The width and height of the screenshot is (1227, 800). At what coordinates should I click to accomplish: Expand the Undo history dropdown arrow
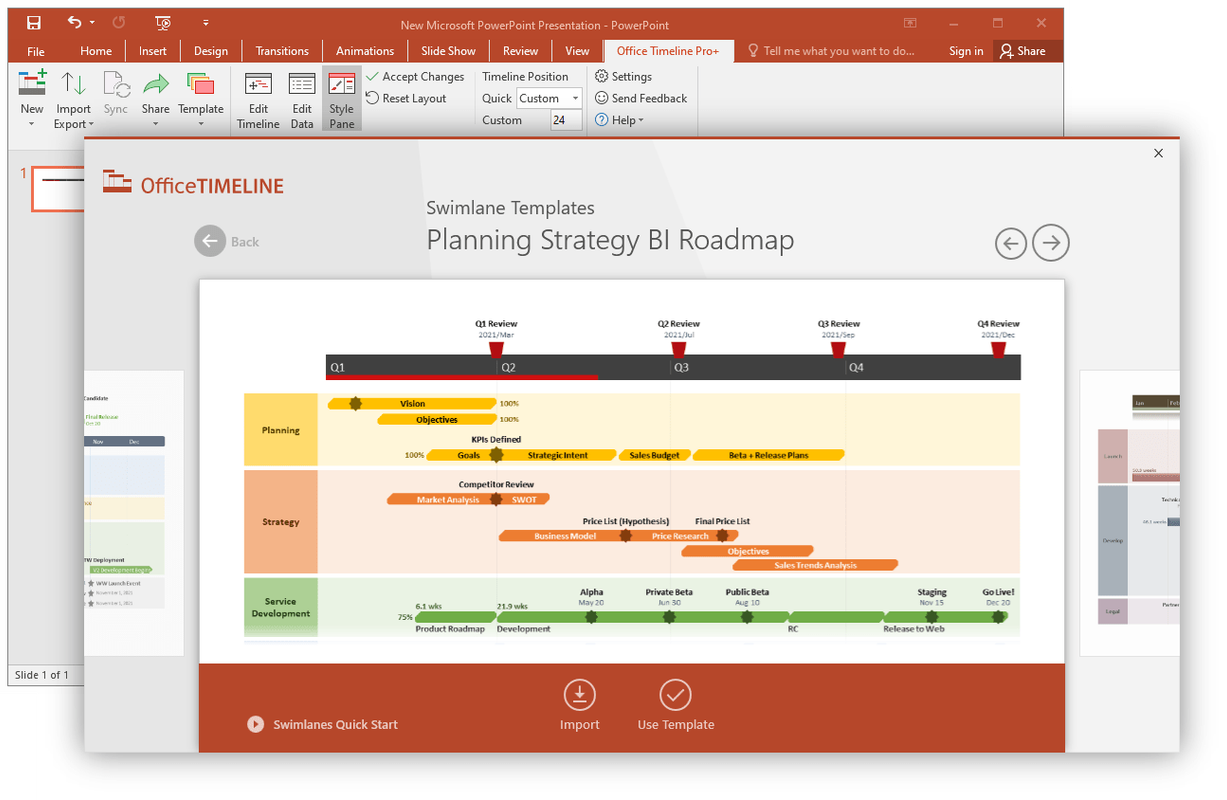[x=92, y=22]
